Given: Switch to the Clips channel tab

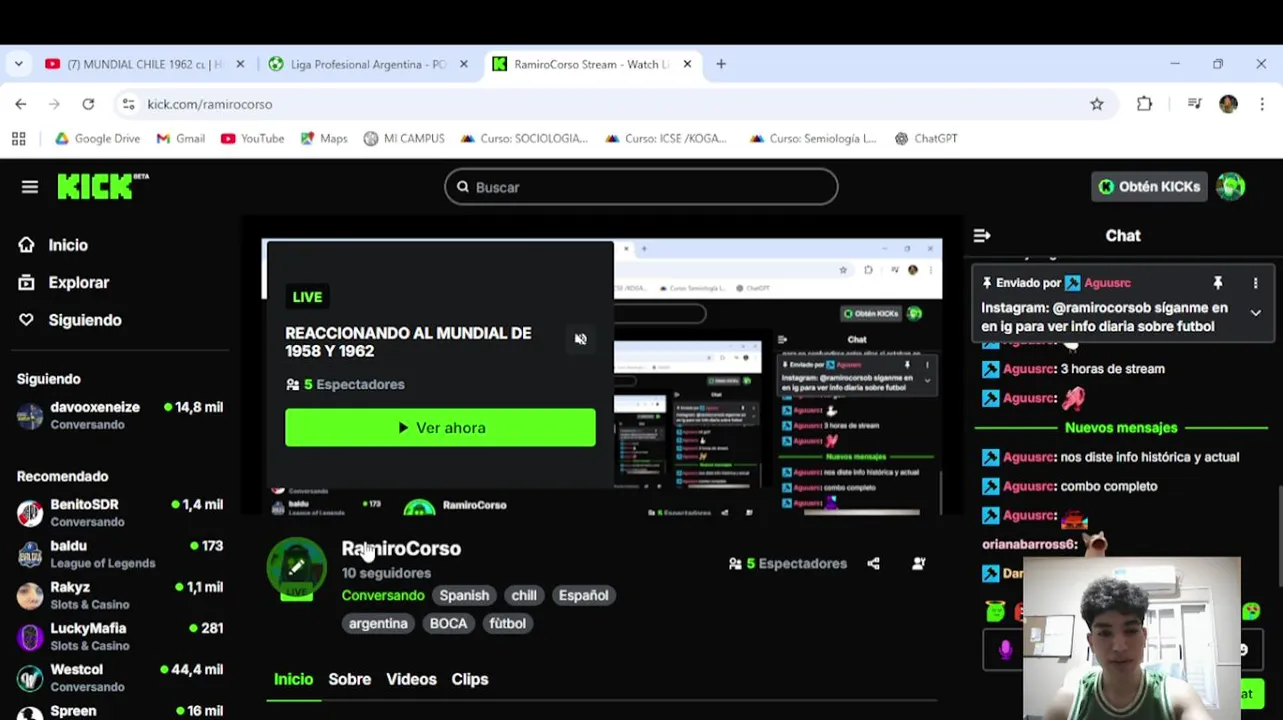Looking at the screenshot, I should pos(469,679).
